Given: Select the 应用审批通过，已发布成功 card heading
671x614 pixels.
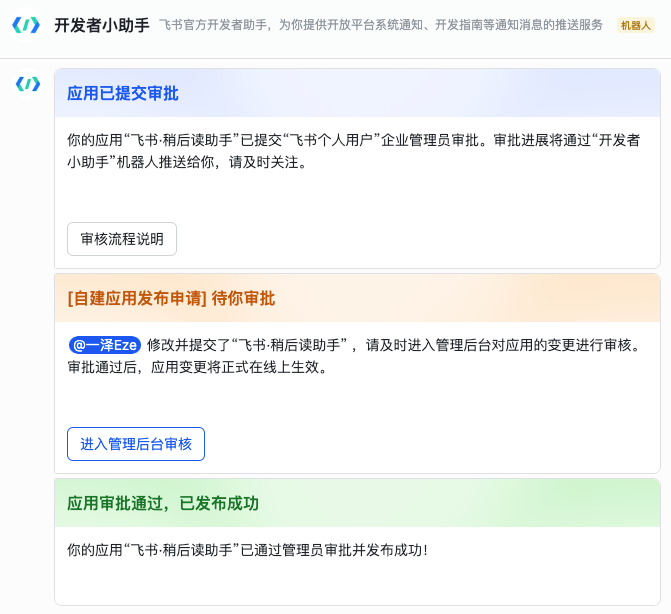Looking at the screenshot, I should 163,503.
